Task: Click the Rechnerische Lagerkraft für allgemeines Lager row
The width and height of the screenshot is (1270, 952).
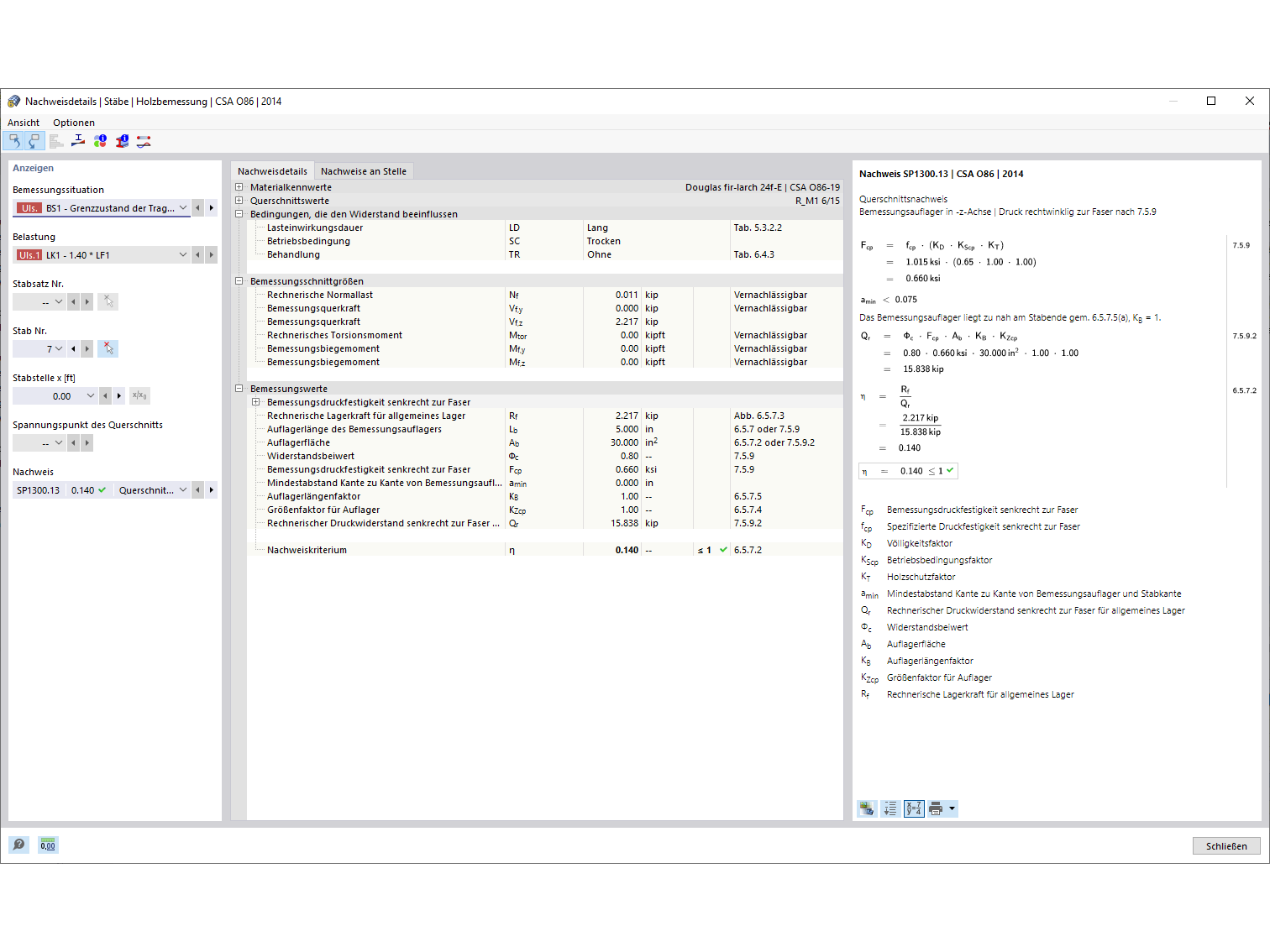Action: 544,416
